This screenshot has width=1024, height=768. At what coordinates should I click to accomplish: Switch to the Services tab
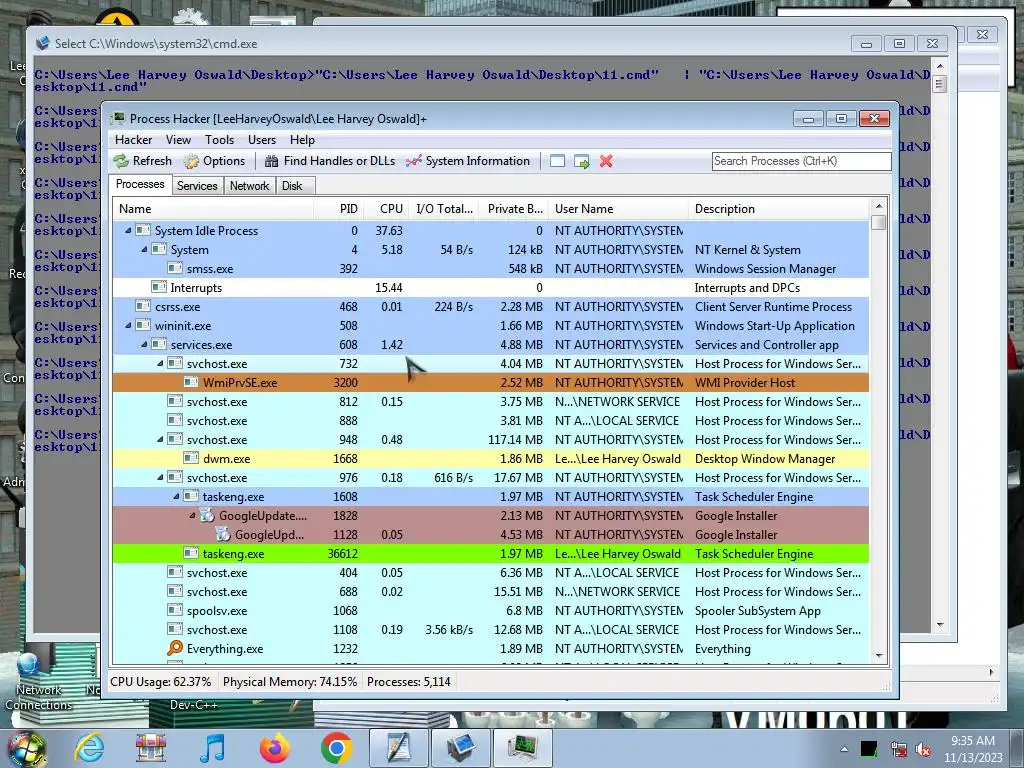pos(197,186)
